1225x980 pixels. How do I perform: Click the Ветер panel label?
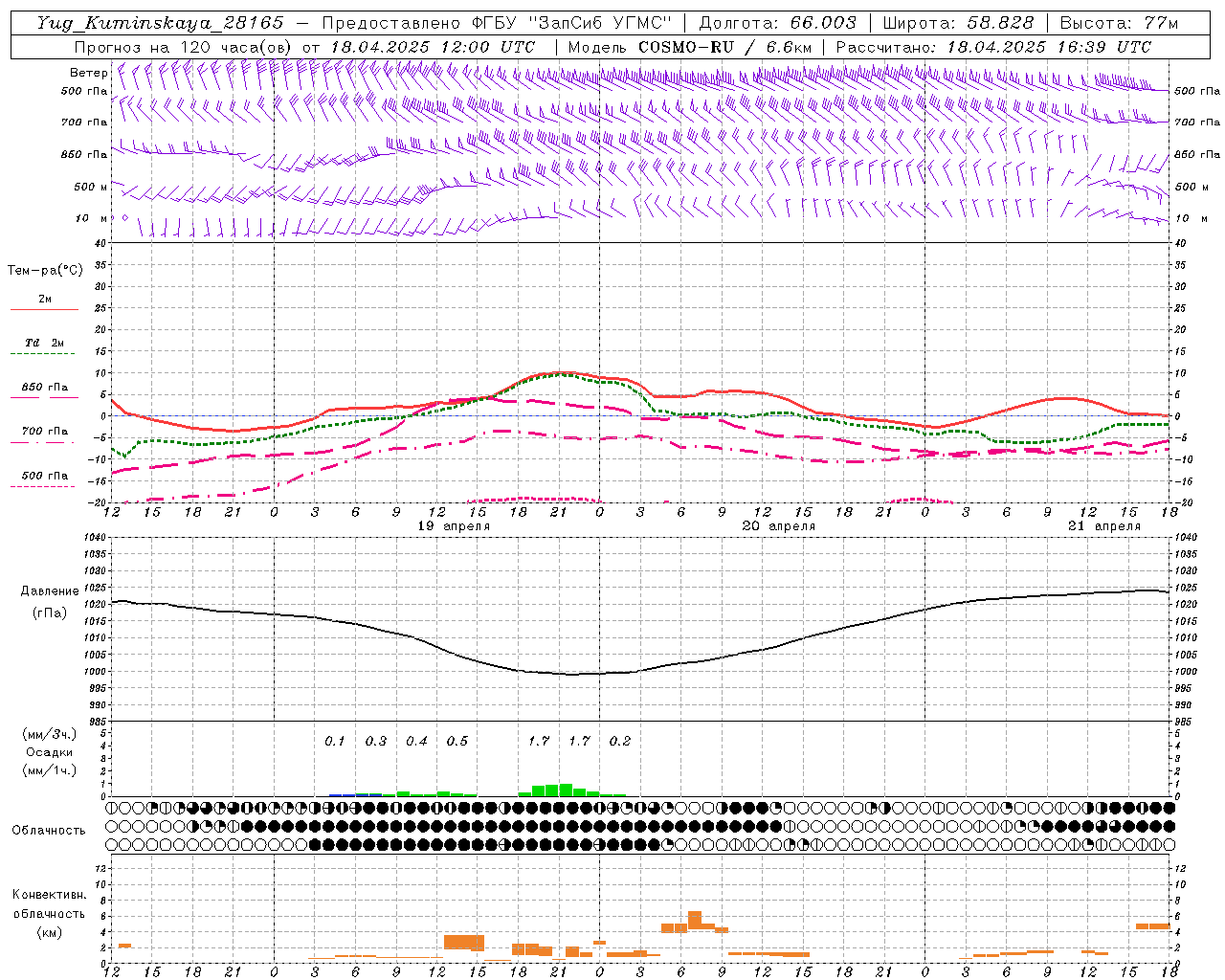(x=89, y=73)
